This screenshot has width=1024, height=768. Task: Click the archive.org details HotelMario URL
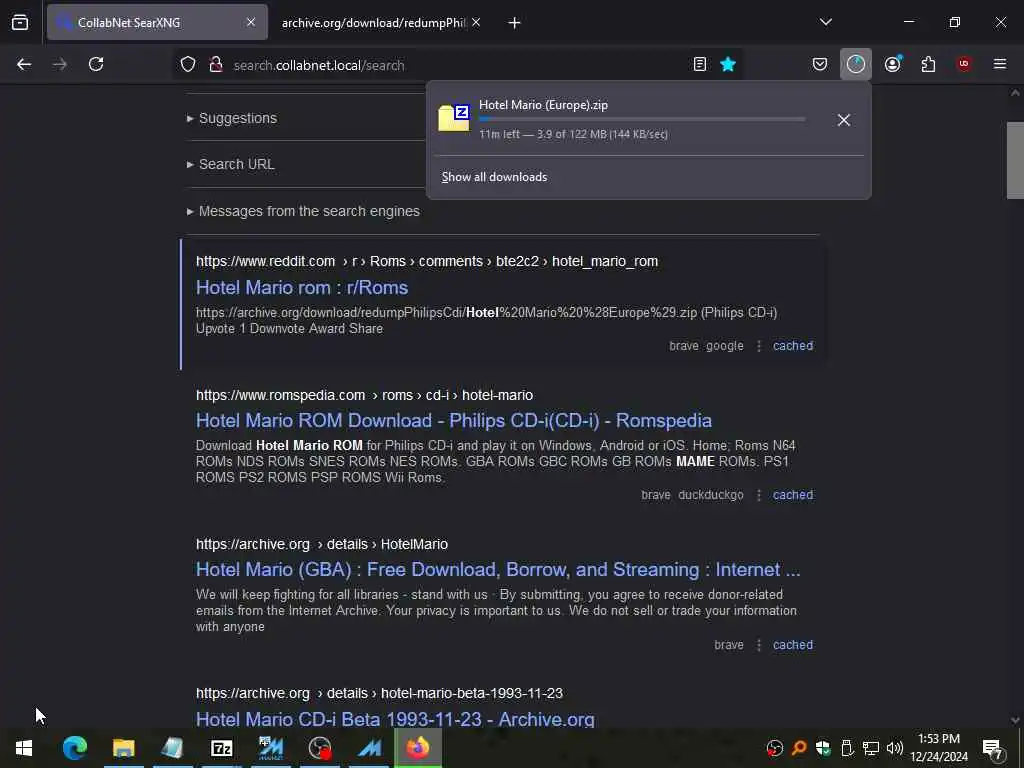[322, 544]
